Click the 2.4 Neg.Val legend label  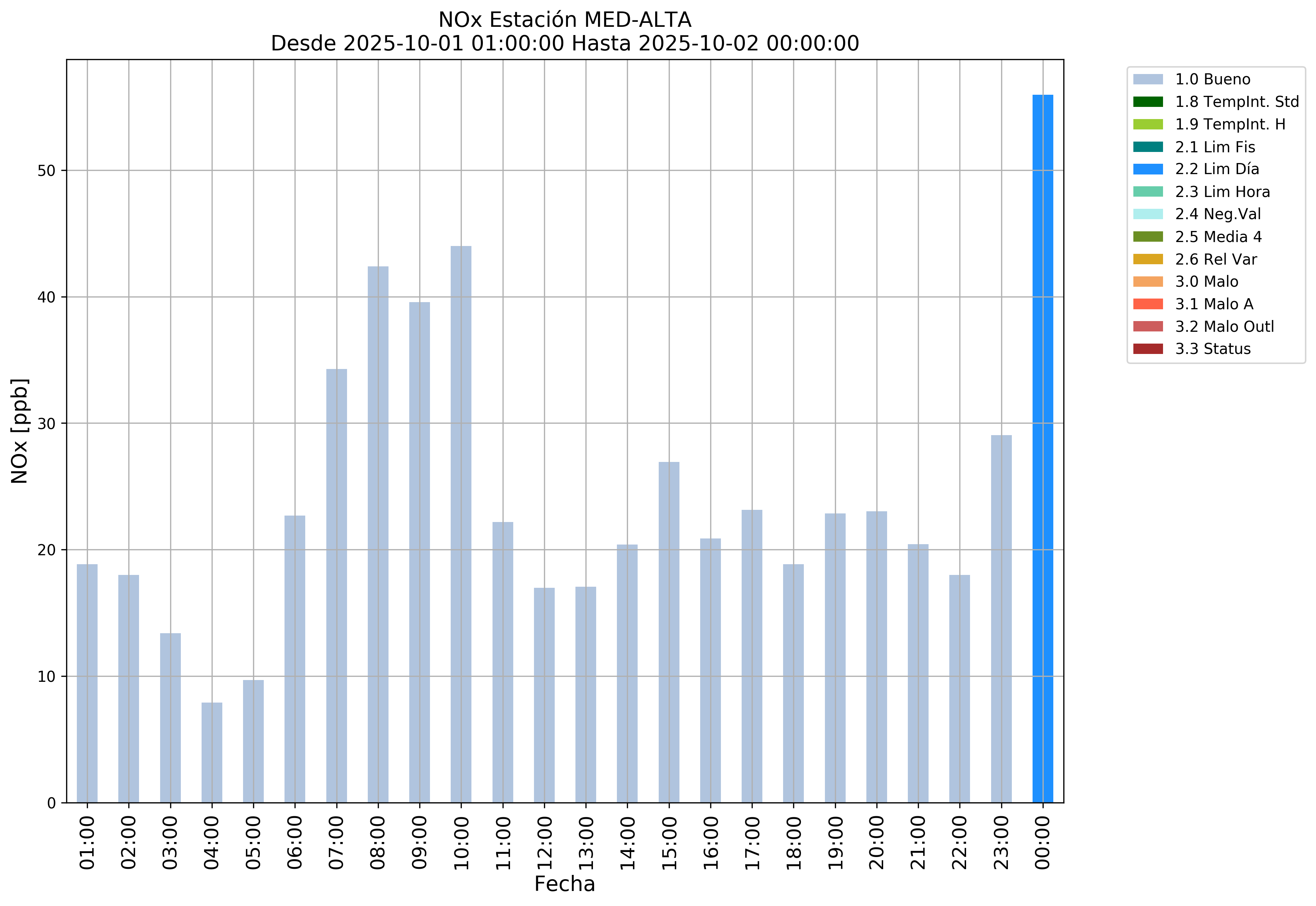point(1218,215)
